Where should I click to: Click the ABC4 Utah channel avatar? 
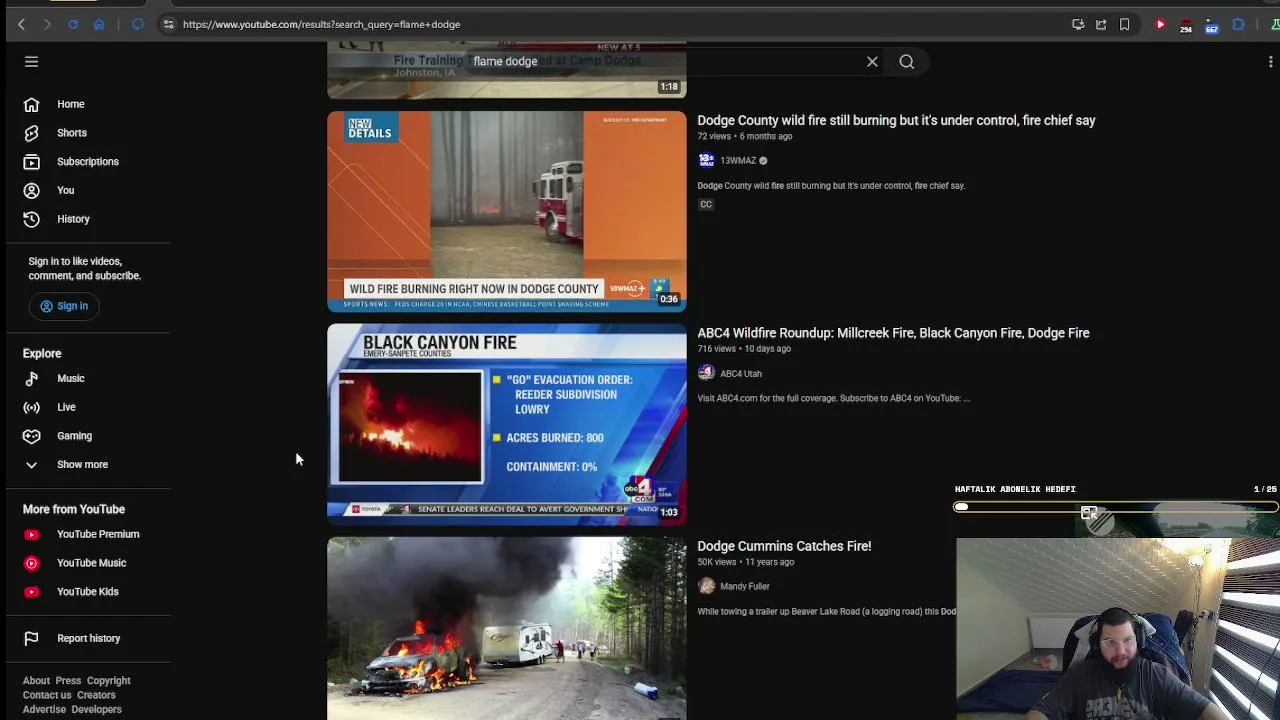coord(706,373)
